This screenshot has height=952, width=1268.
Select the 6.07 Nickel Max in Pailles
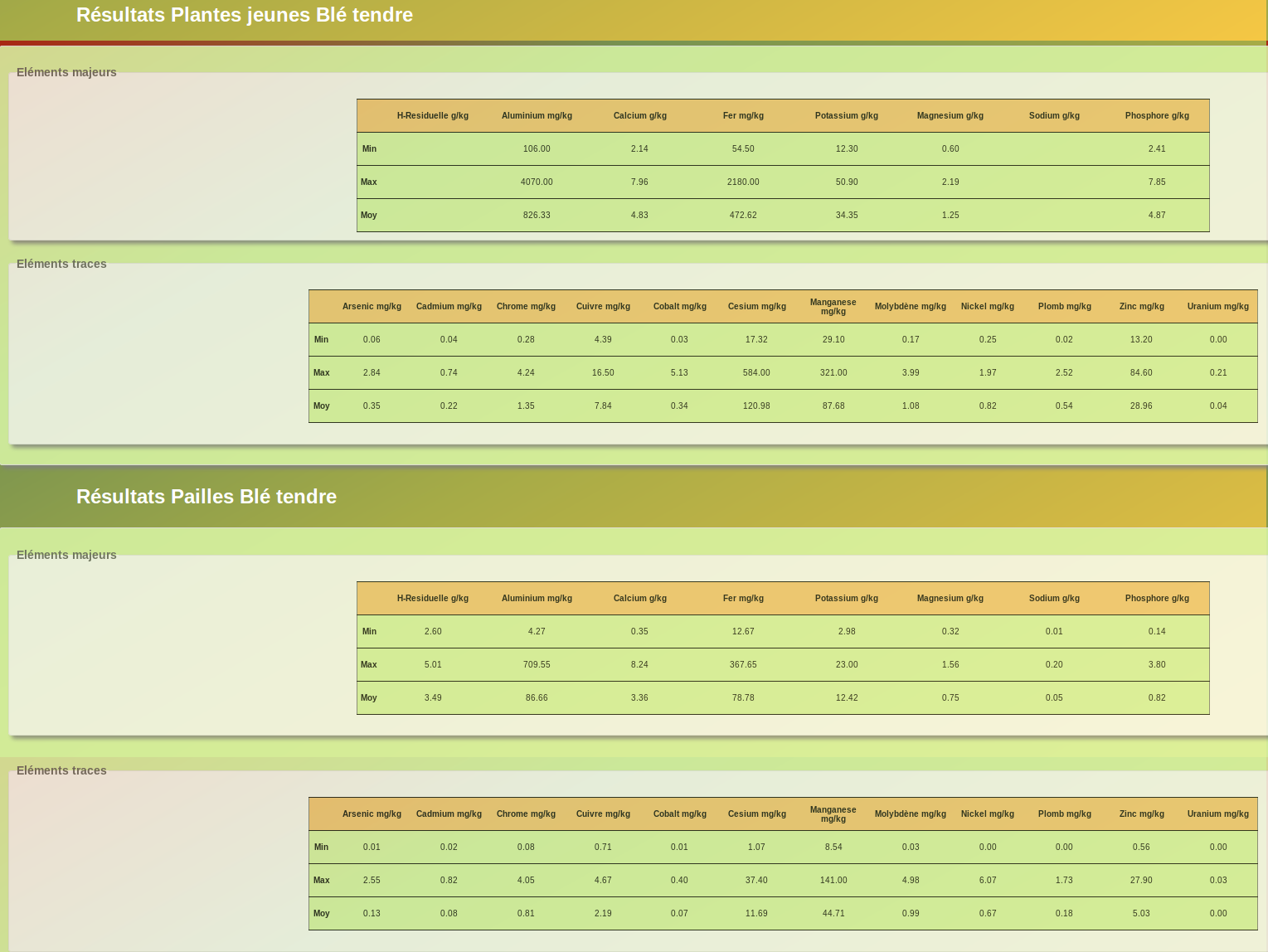tap(988, 880)
